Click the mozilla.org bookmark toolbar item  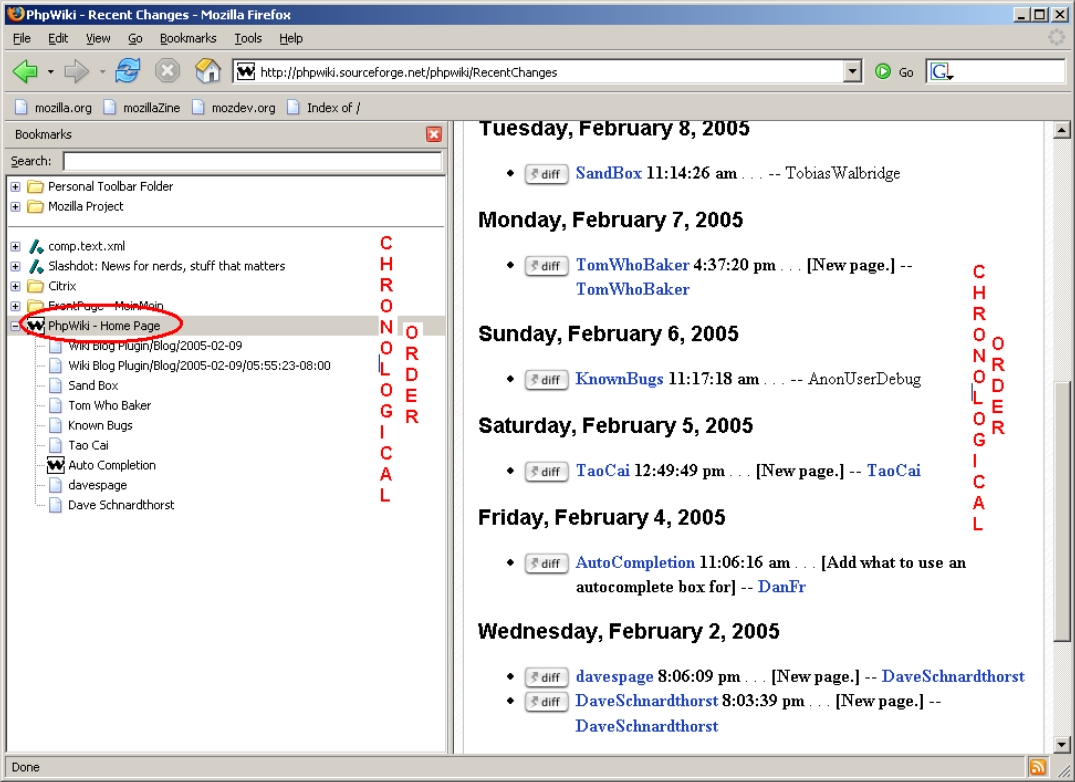53,108
